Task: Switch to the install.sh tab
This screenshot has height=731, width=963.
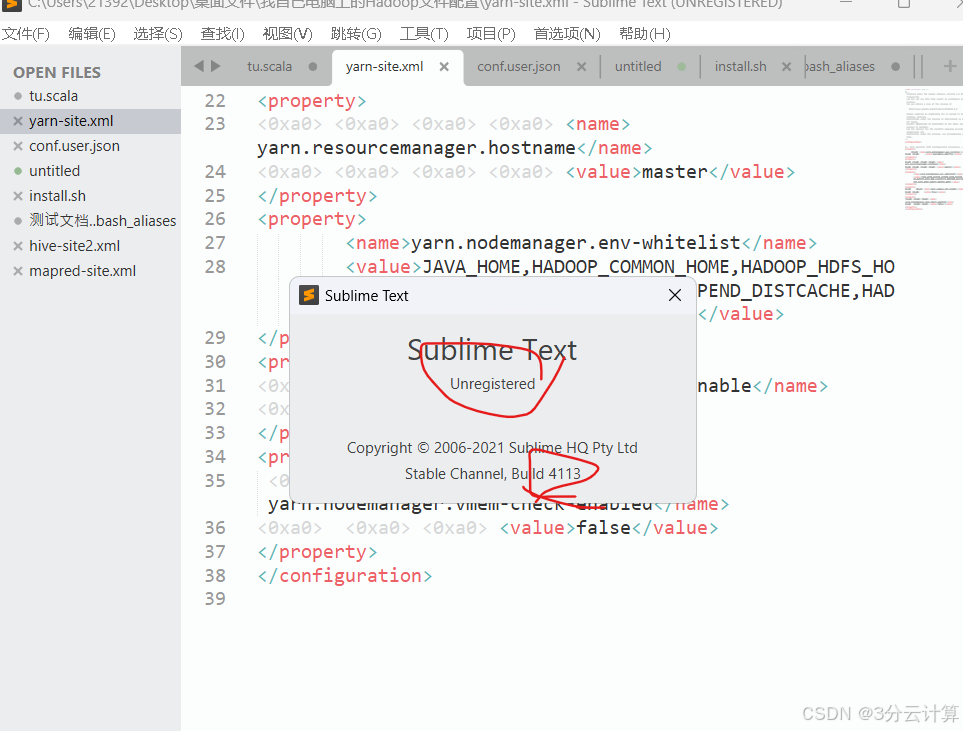Action: (741, 66)
